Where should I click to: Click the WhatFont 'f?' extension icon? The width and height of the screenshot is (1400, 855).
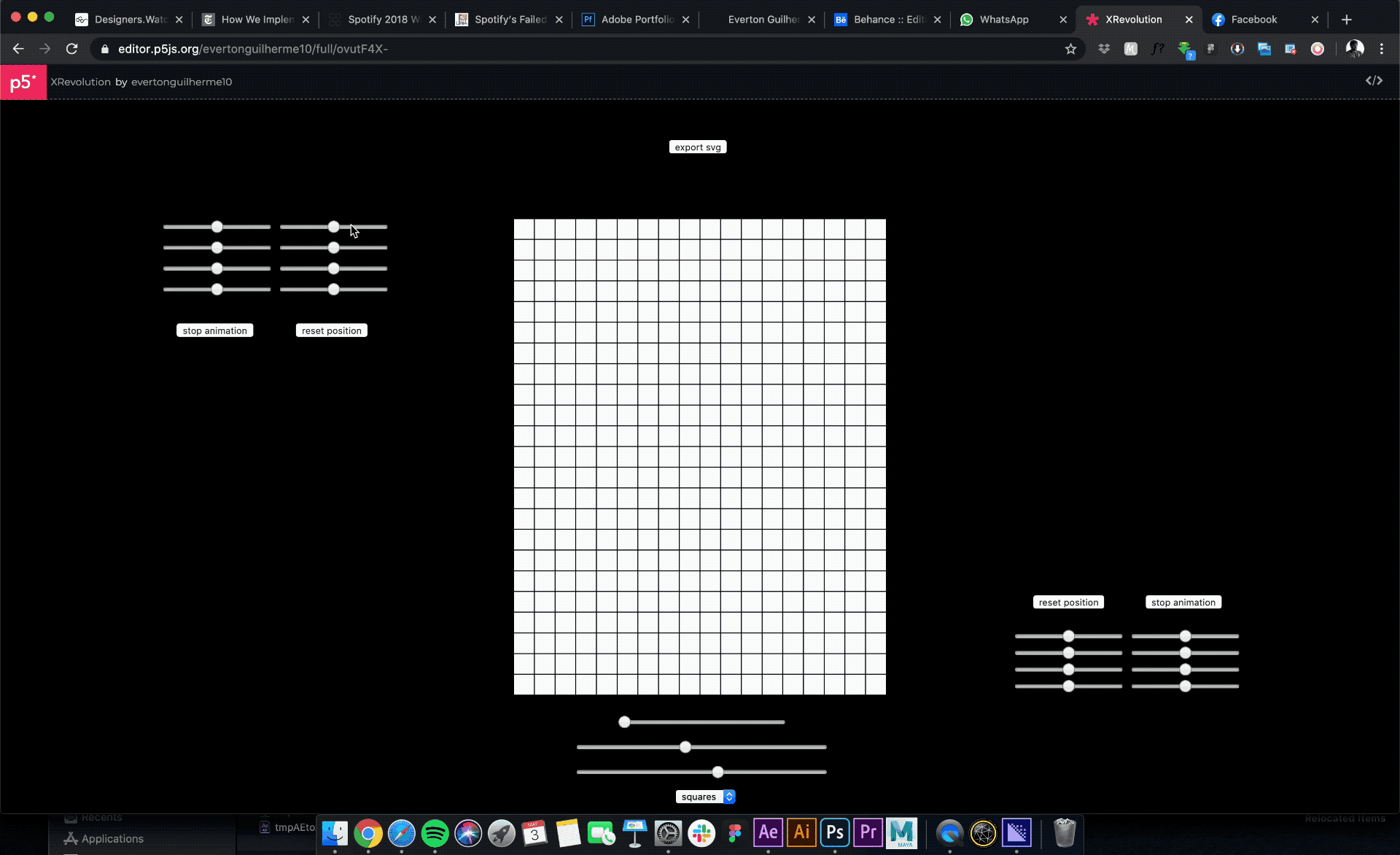coord(1157,49)
